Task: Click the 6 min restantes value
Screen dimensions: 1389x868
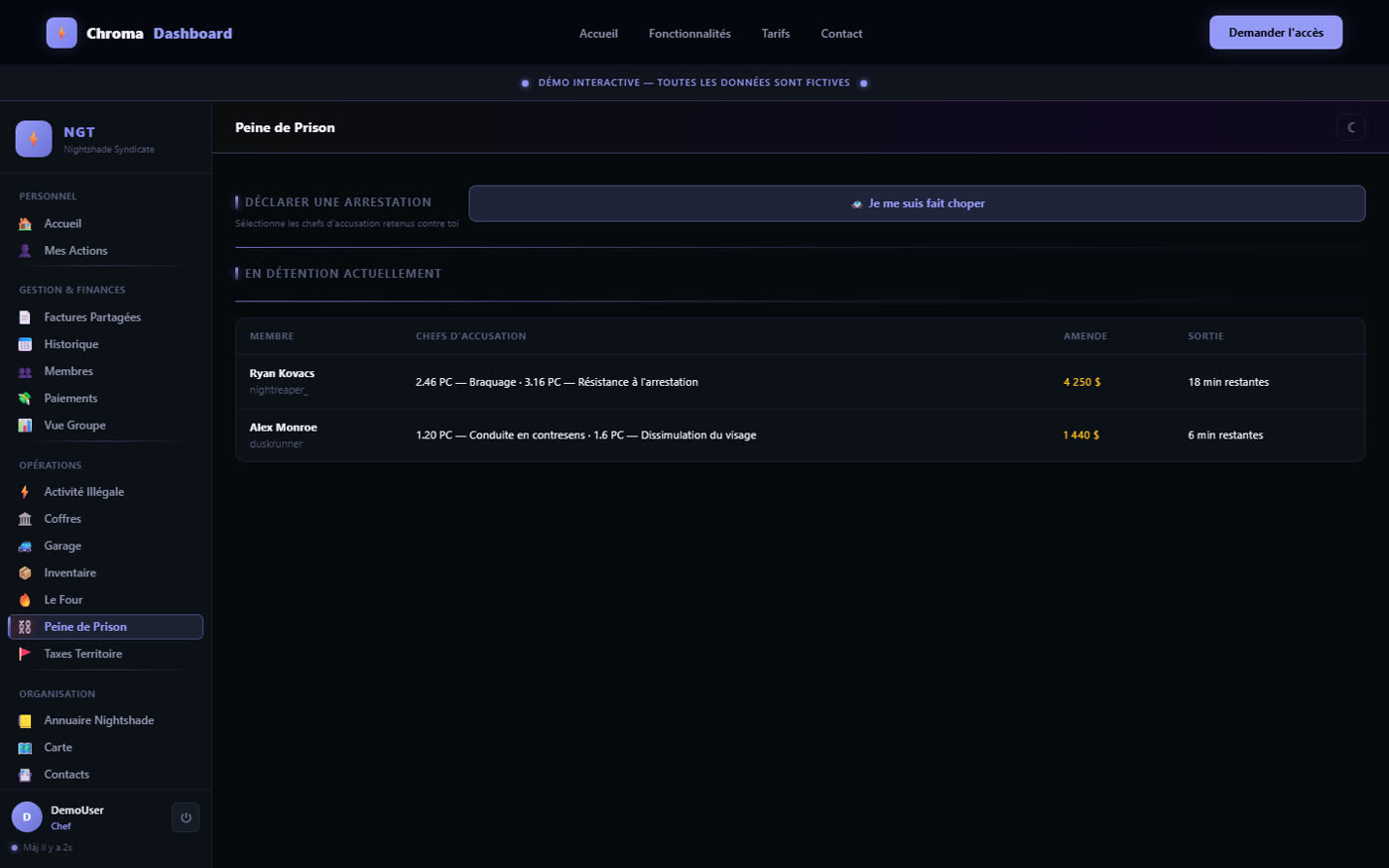Action: 1225,435
